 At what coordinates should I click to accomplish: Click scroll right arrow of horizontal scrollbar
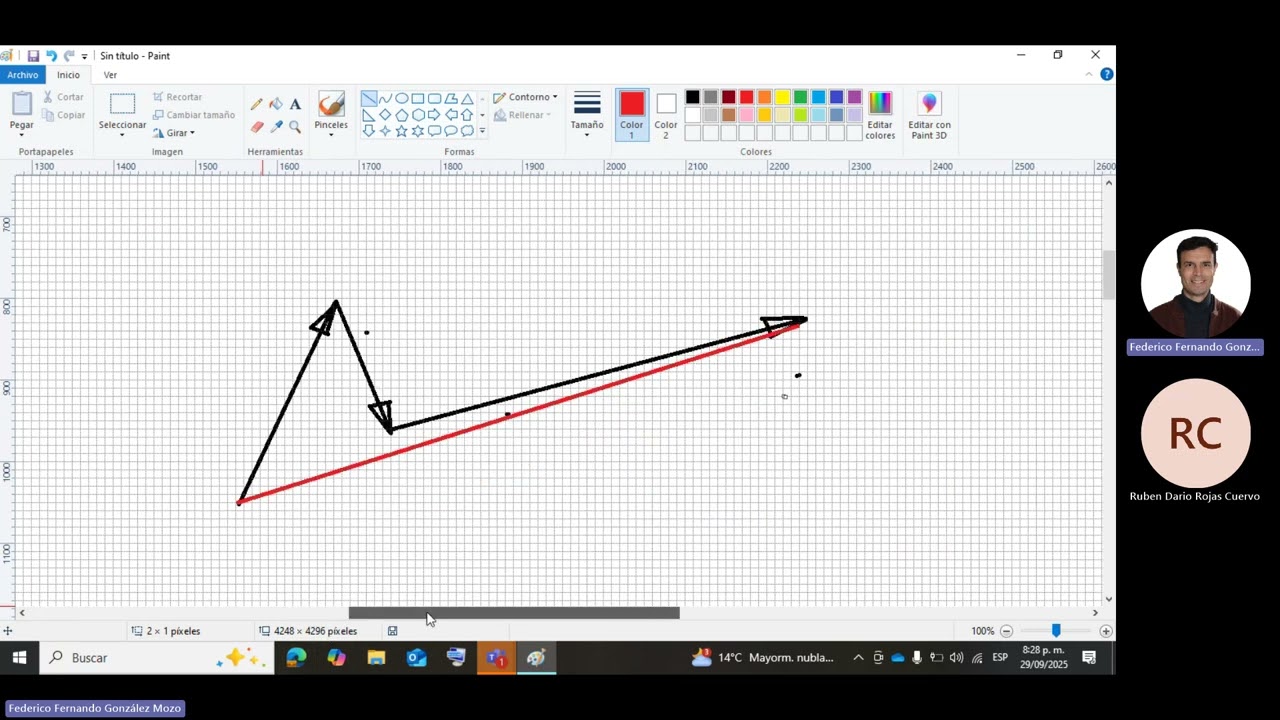pos(1095,613)
